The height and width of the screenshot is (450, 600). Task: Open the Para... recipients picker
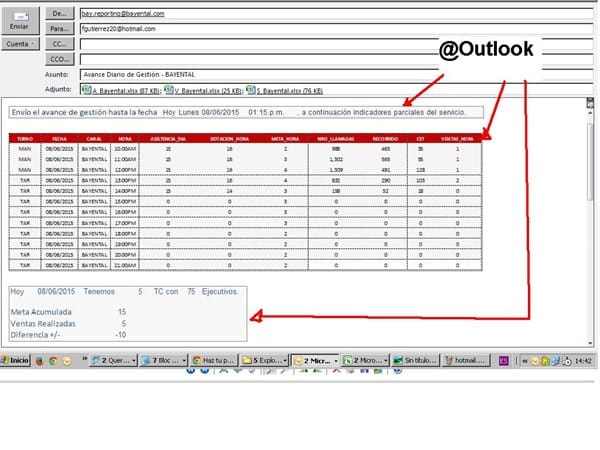60,29
